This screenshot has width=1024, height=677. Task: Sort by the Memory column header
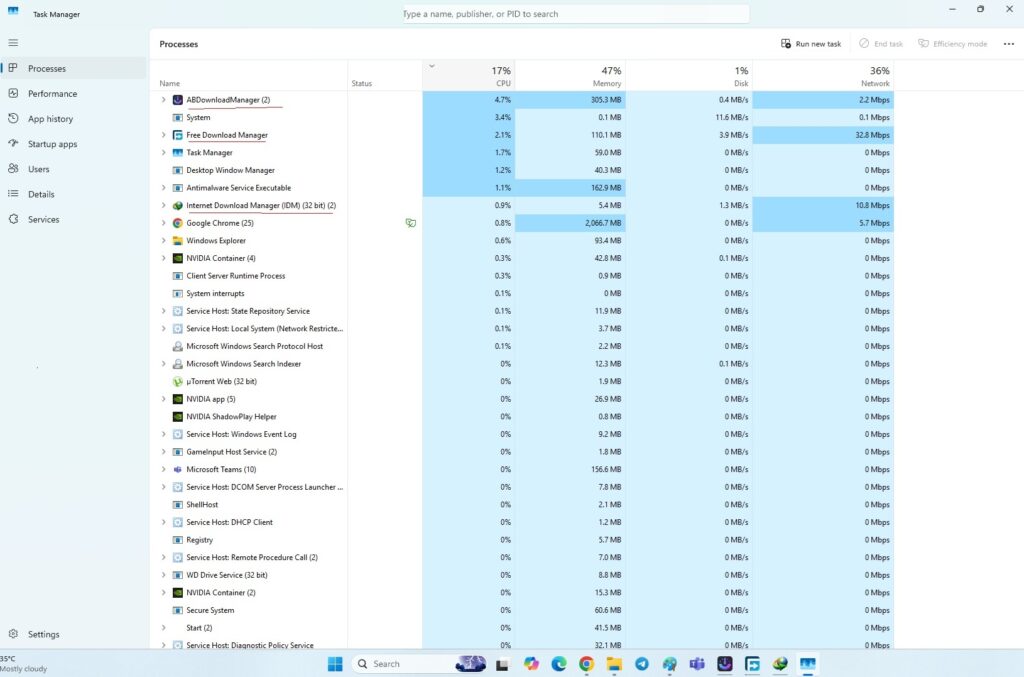click(x=570, y=75)
